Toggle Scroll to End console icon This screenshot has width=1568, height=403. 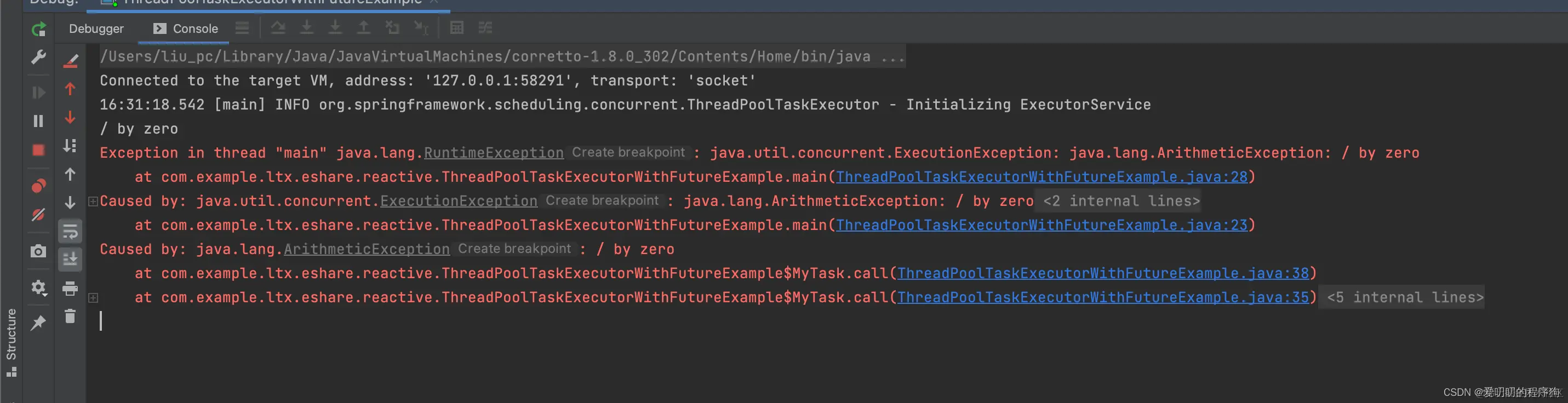pyautogui.click(x=70, y=260)
